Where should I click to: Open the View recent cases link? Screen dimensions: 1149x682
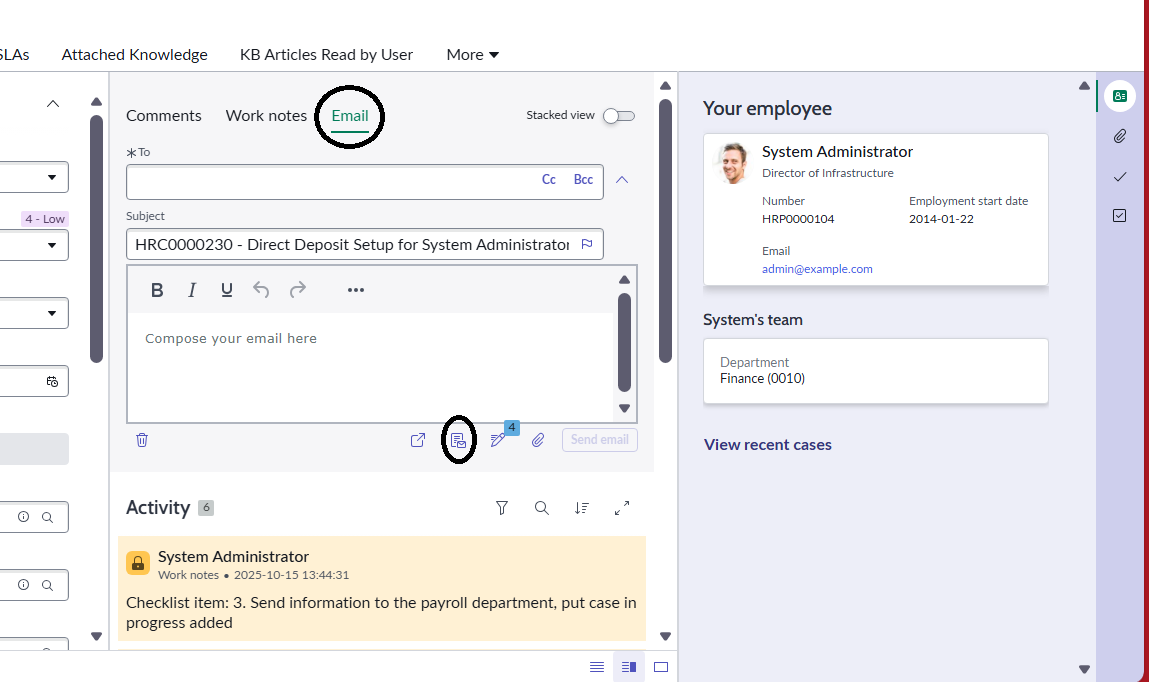click(x=767, y=445)
